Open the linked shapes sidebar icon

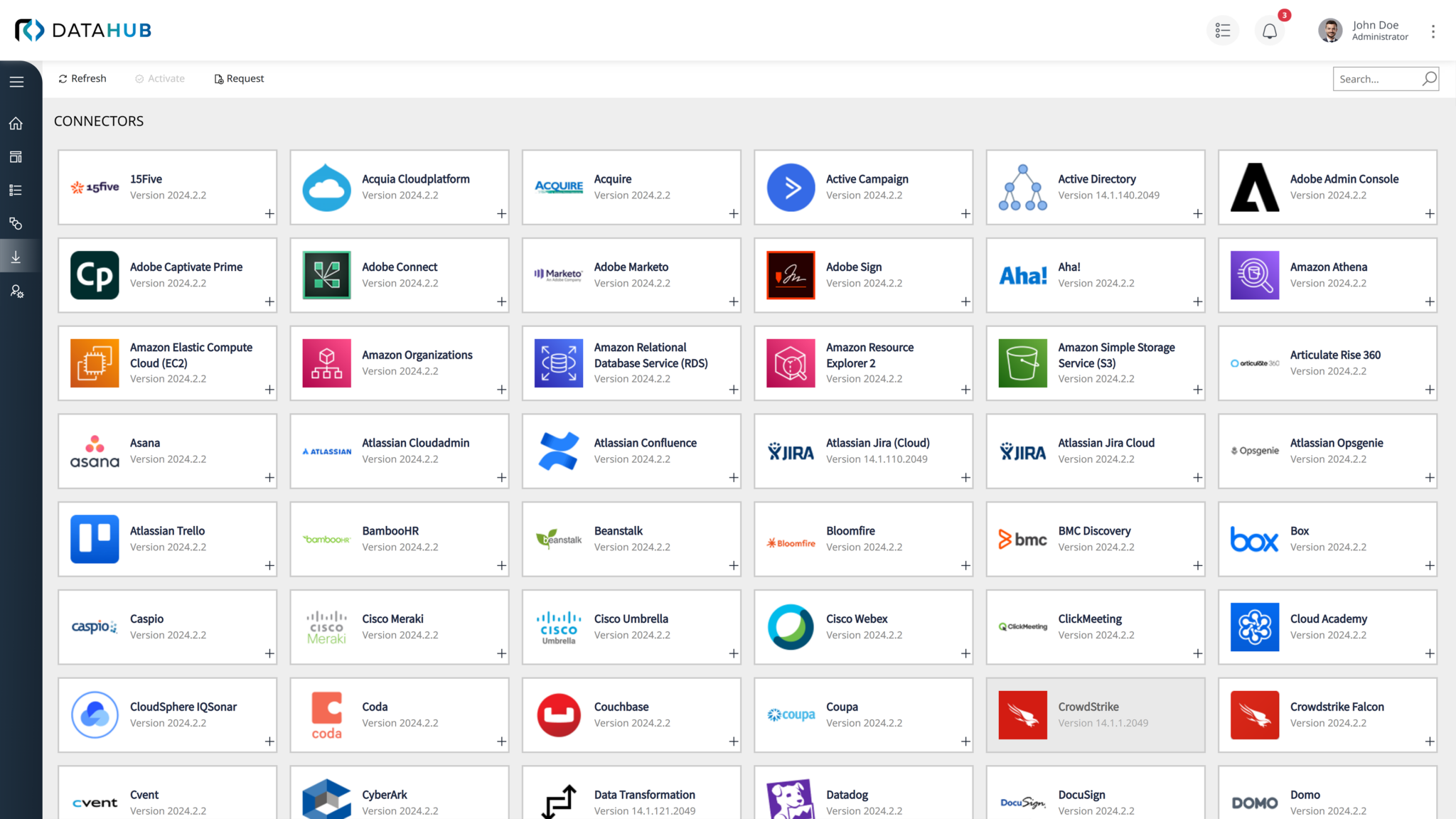pyautogui.click(x=16, y=224)
